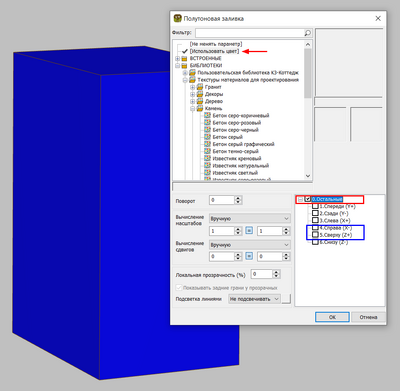The height and width of the screenshot is (391, 400).
Task: Click highlight color button beside Не подсвечивать
Action: 286,299
